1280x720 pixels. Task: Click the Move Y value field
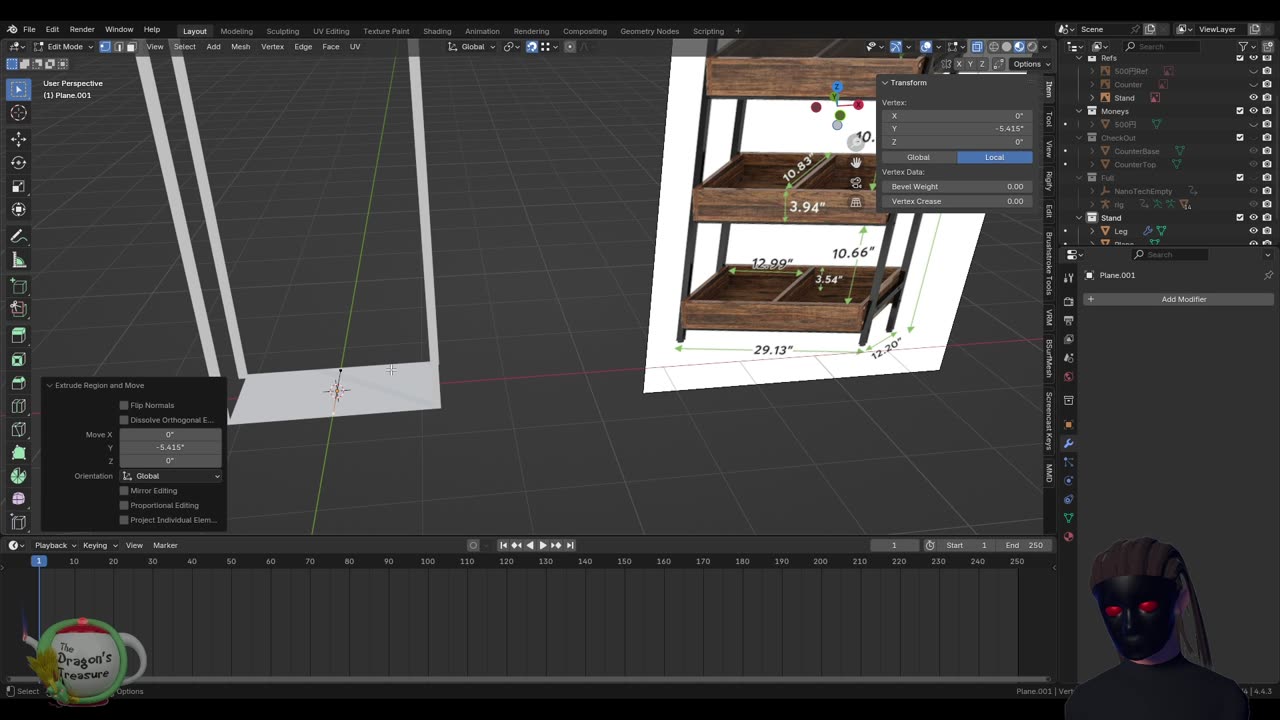pyautogui.click(x=170, y=447)
